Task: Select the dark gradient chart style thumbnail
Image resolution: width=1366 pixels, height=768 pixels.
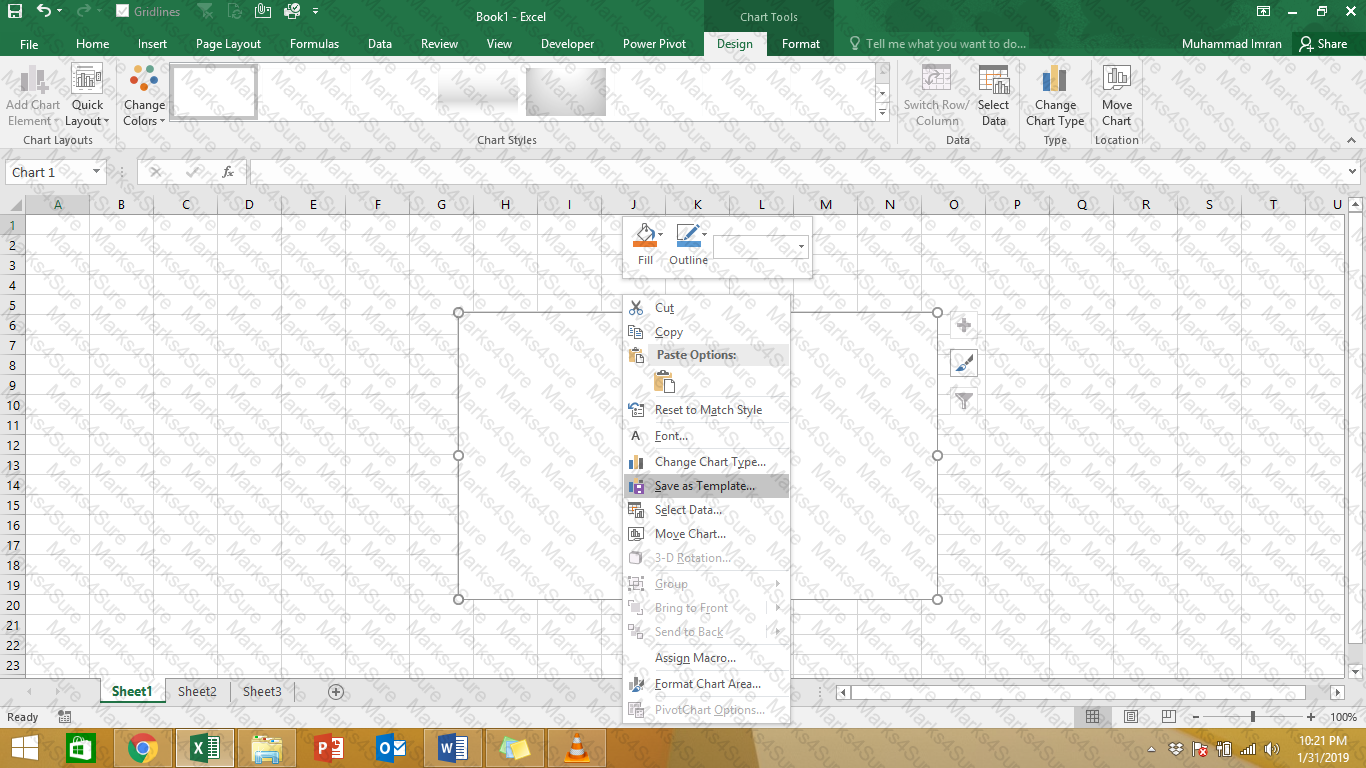Action: coord(566,92)
